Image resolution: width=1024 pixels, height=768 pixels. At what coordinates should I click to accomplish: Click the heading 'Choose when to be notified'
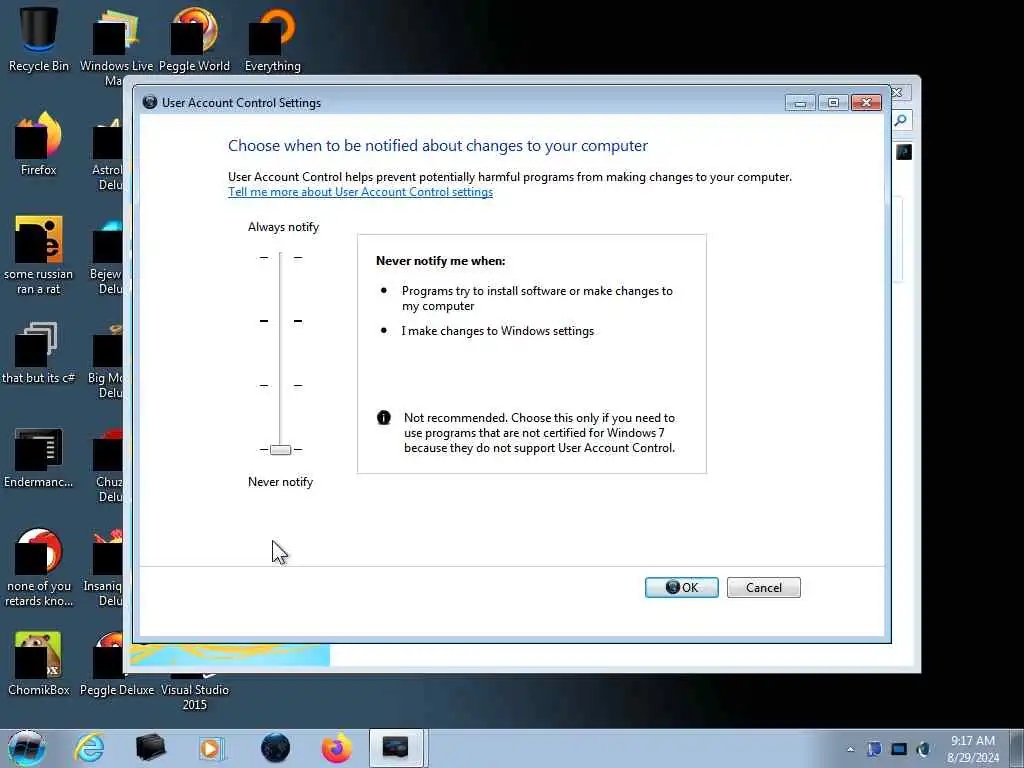click(x=438, y=146)
